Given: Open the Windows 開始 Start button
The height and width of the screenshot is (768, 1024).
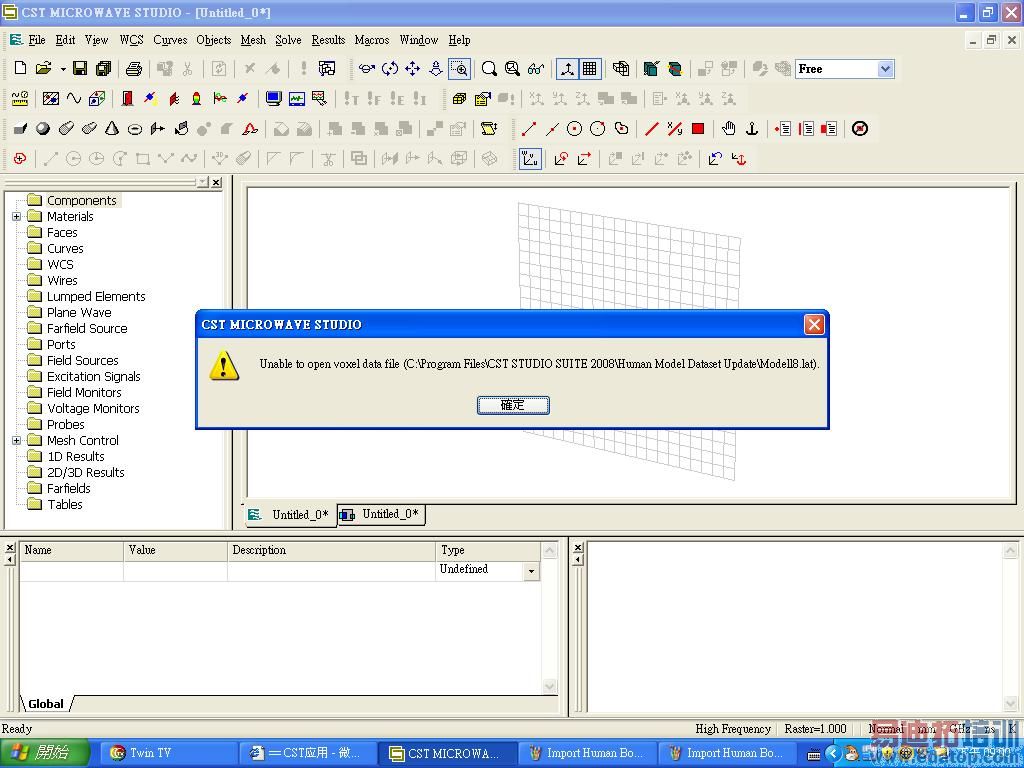Looking at the screenshot, I should pyautogui.click(x=43, y=753).
